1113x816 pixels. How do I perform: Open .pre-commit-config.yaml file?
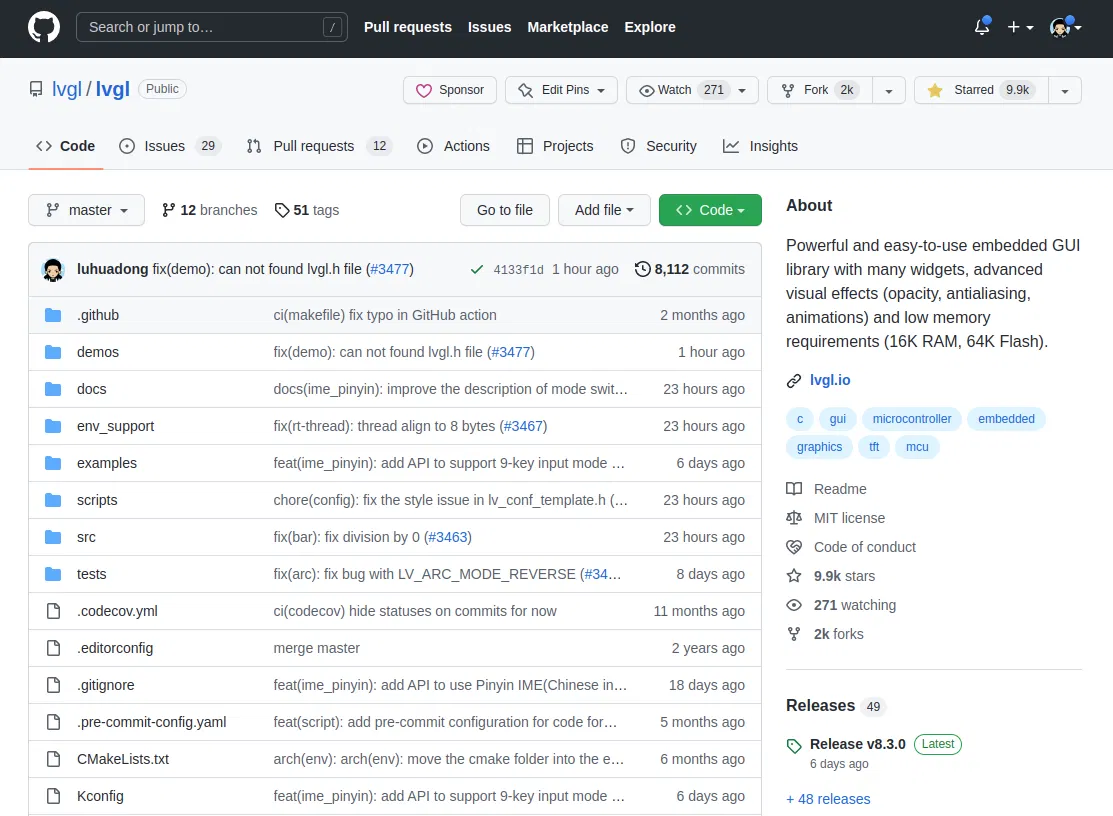coord(152,722)
